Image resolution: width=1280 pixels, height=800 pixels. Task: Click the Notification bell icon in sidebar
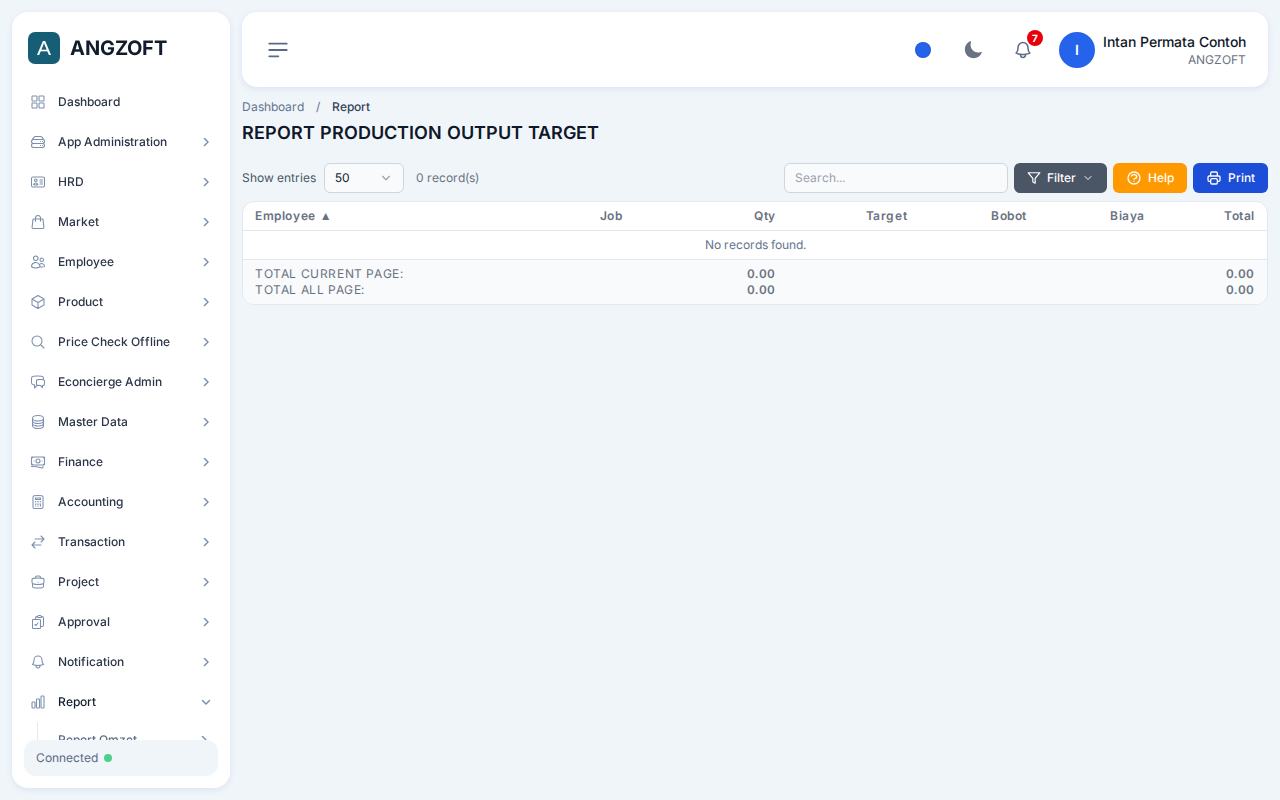tap(38, 662)
